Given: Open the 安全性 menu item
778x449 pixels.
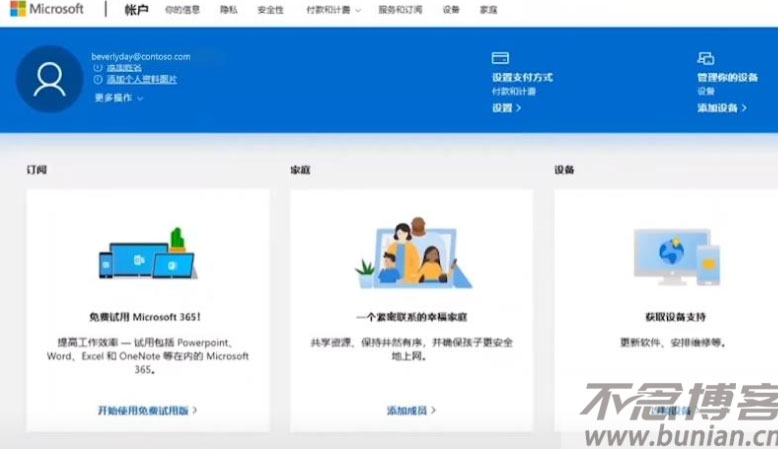Looking at the screenshot, I should tap(270, 9).
